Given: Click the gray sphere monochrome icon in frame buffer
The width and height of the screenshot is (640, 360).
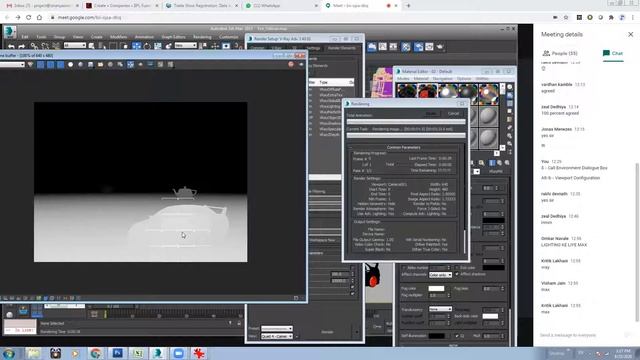Looking at the screenshot, I should pos(80,64).
